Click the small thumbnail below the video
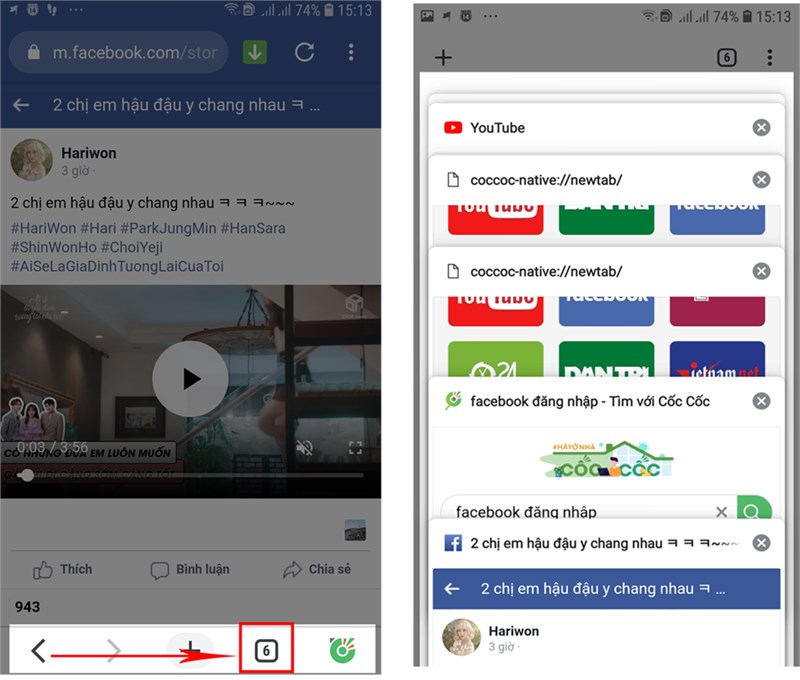800x680 pixels. pyautogui.click(x=355, y=530)
